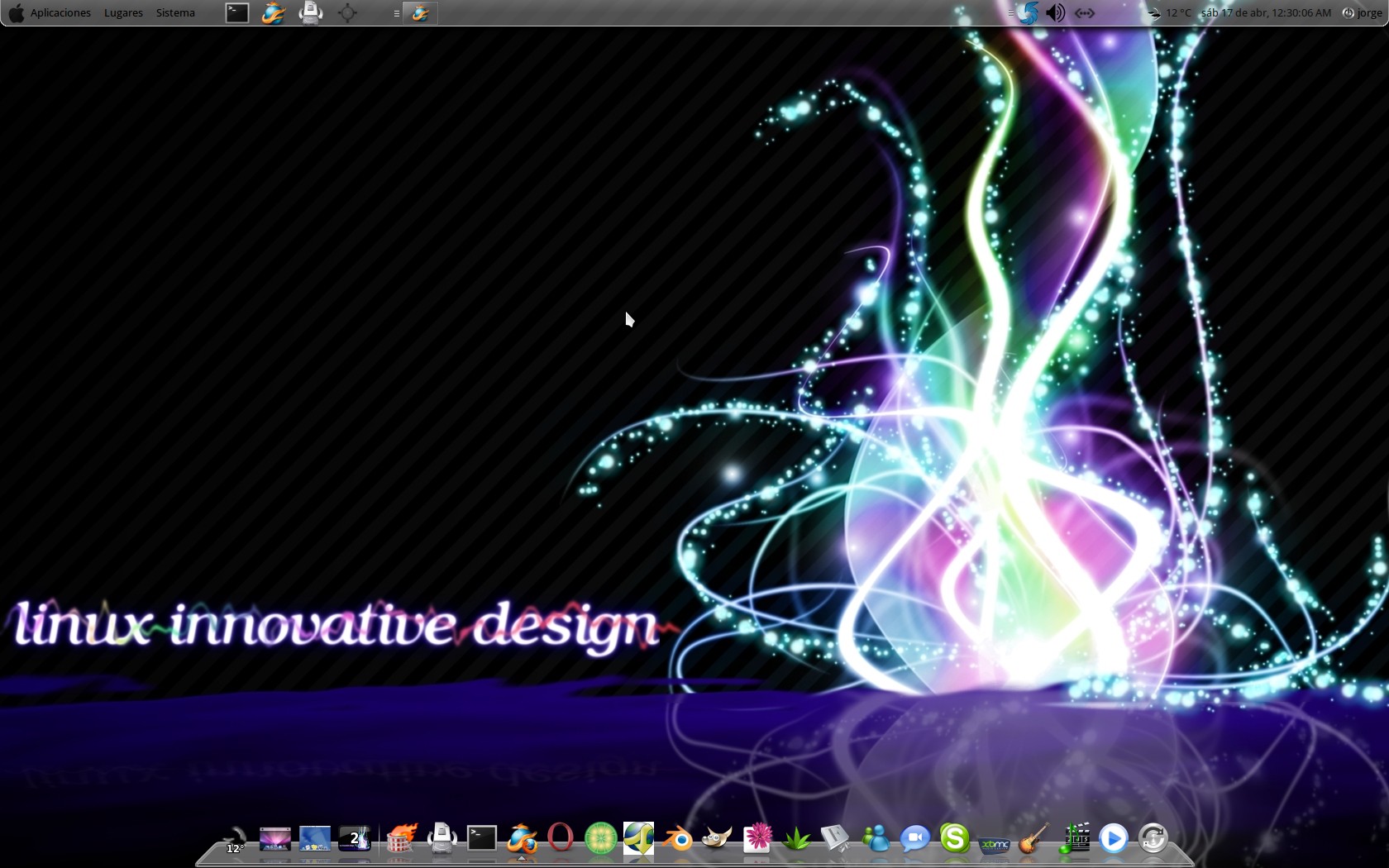Open the Lugares menu

123,12
